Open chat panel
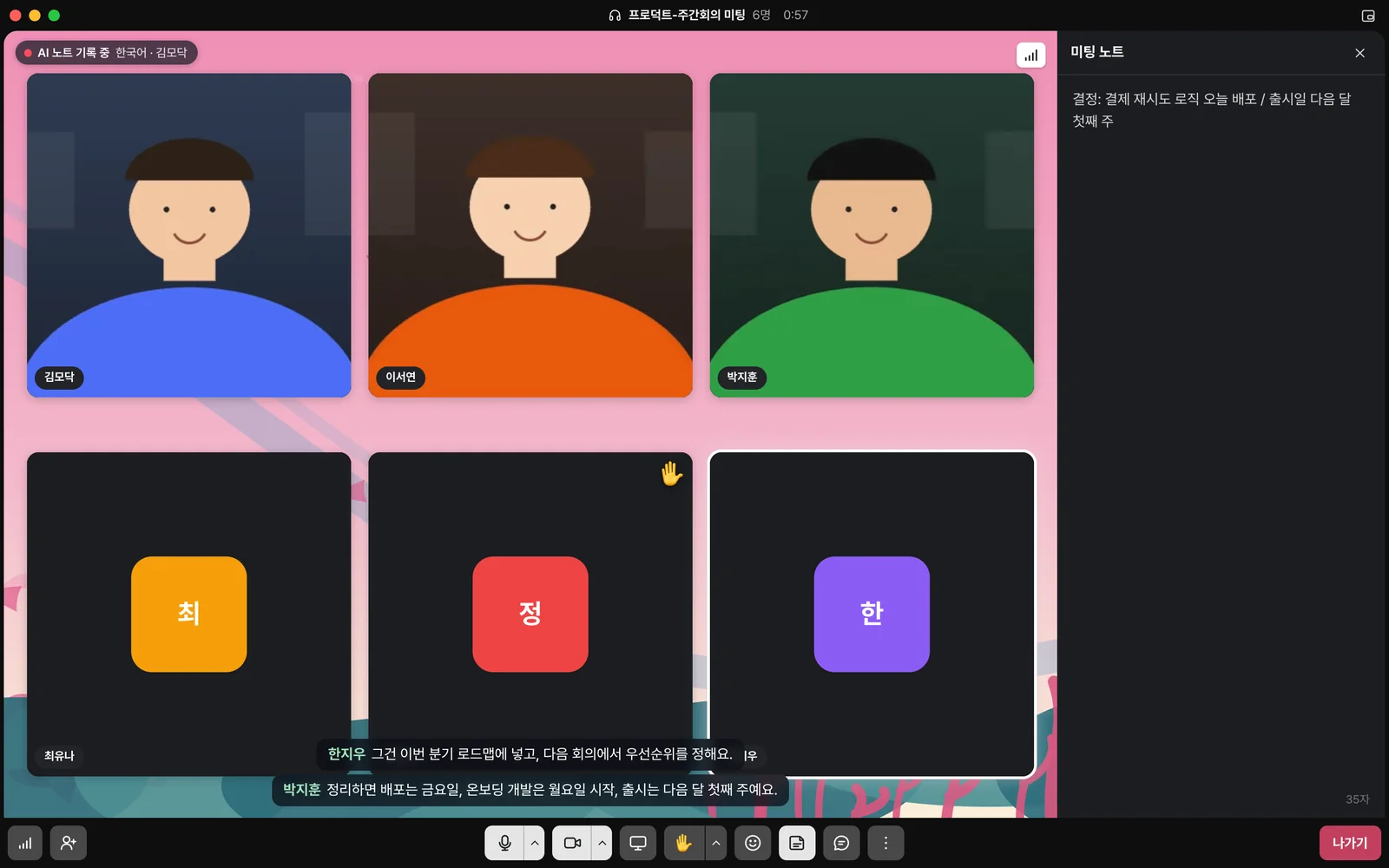This screenshot has height=868, width=1389. pyautogui.click(x=841, y=843)
